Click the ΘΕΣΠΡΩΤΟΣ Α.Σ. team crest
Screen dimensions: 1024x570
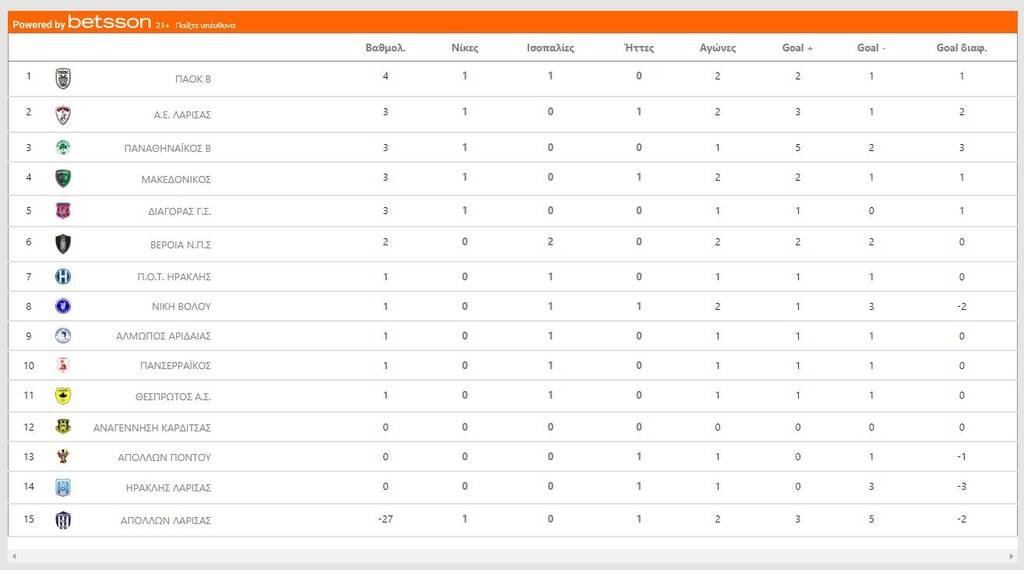(x=63, y=396)
